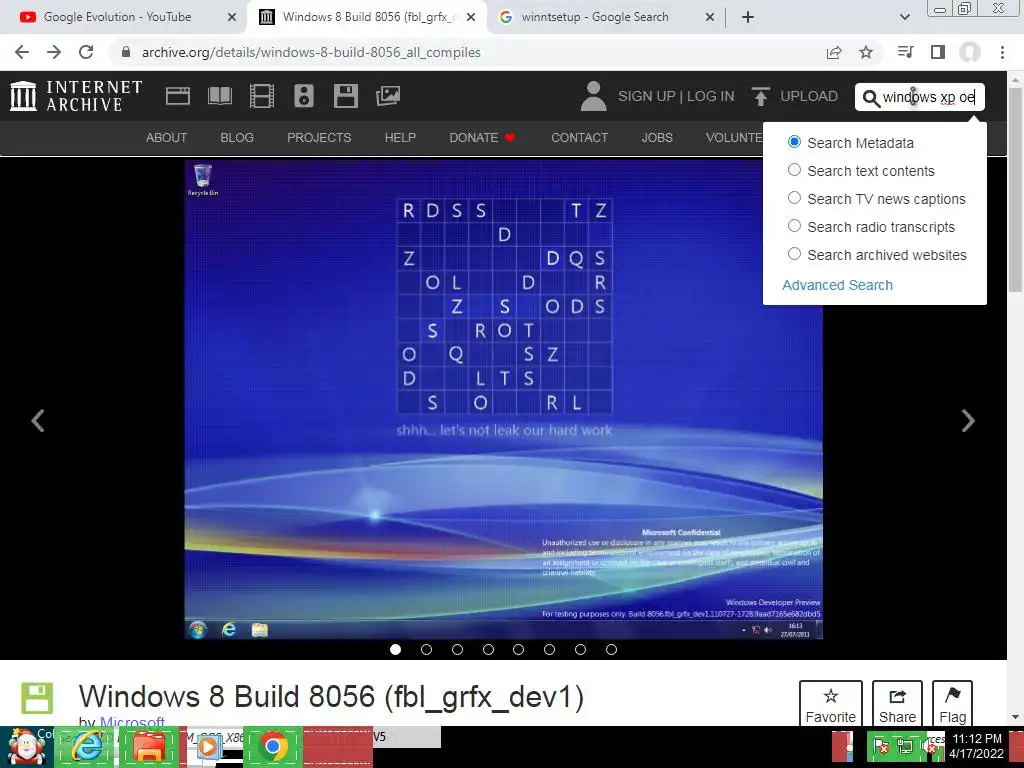Open the Texts book icon

[219, 96]
